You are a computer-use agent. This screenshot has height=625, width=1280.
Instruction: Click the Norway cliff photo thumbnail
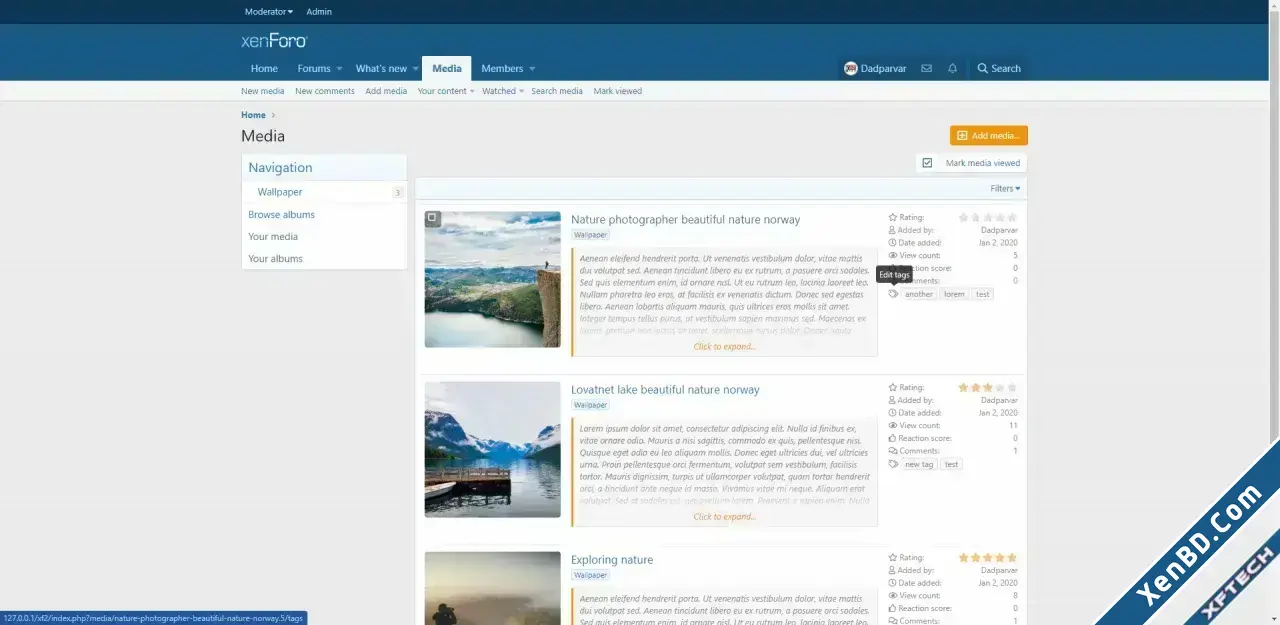tap(492, 279)
